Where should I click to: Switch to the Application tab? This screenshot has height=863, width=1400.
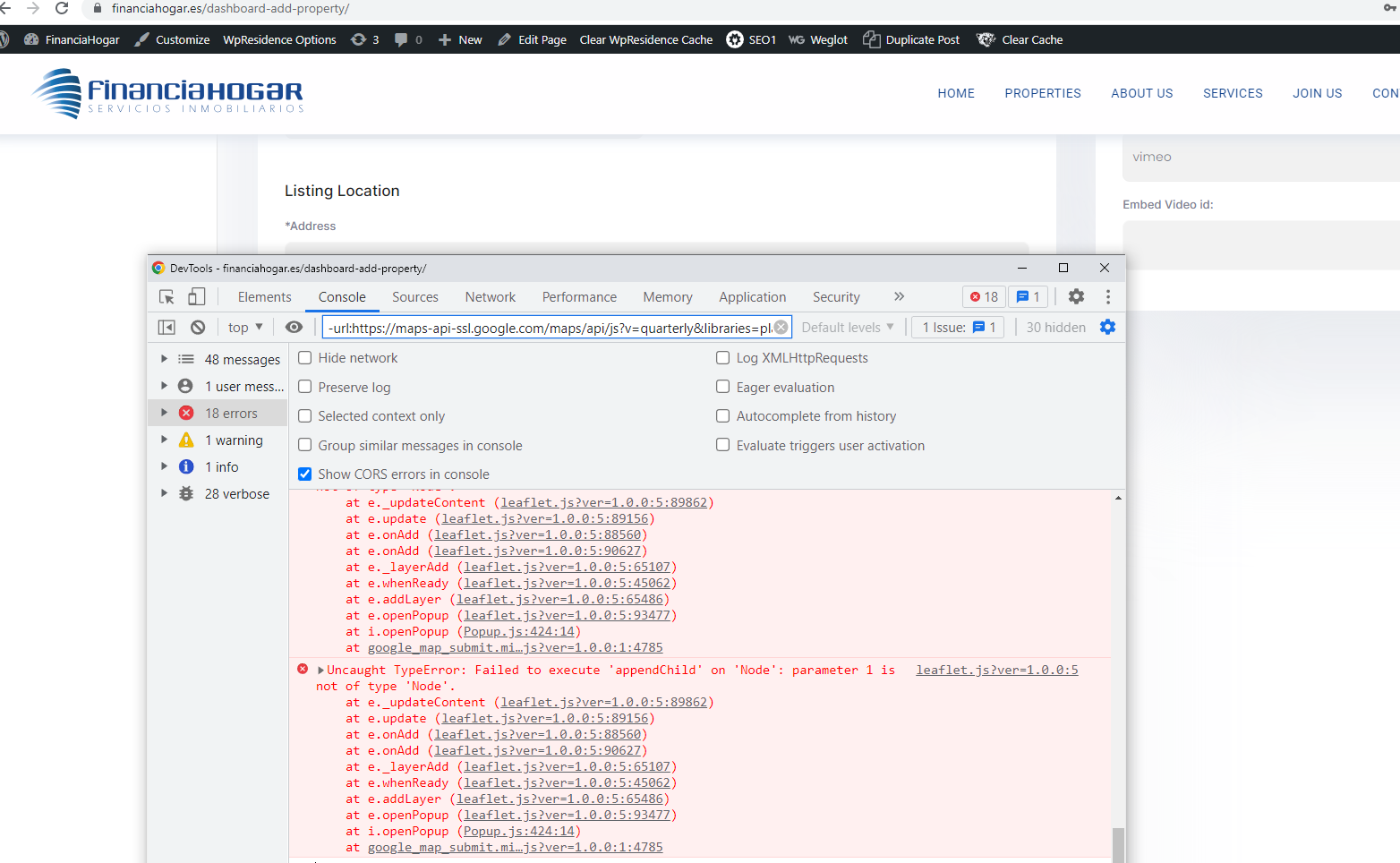pyautogui.click(x=753, y=297)
